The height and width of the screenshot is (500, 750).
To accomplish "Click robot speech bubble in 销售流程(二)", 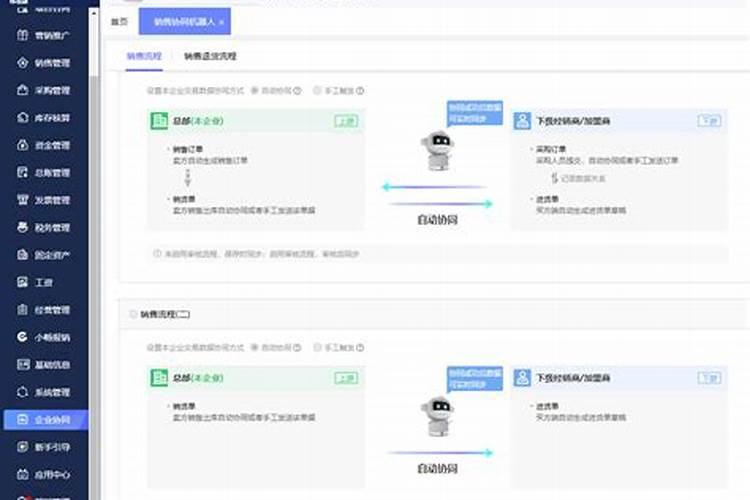I will [475, 379].
